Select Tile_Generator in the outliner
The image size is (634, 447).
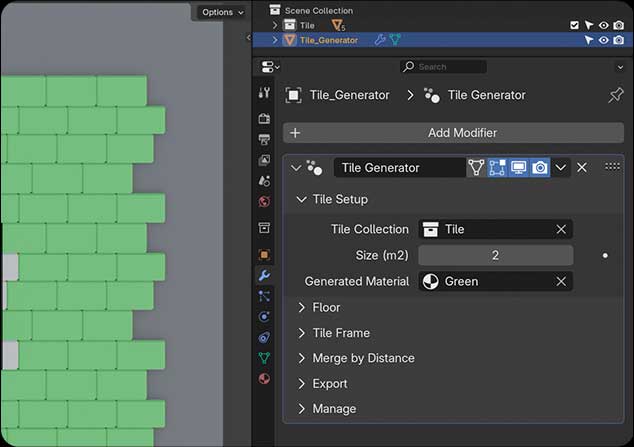click(329, 40)
